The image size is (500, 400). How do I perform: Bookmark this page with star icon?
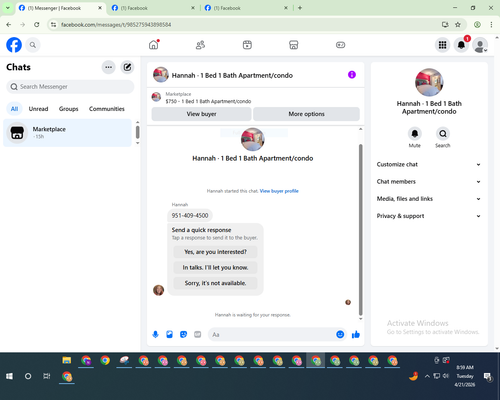click(x=458, y=24)
